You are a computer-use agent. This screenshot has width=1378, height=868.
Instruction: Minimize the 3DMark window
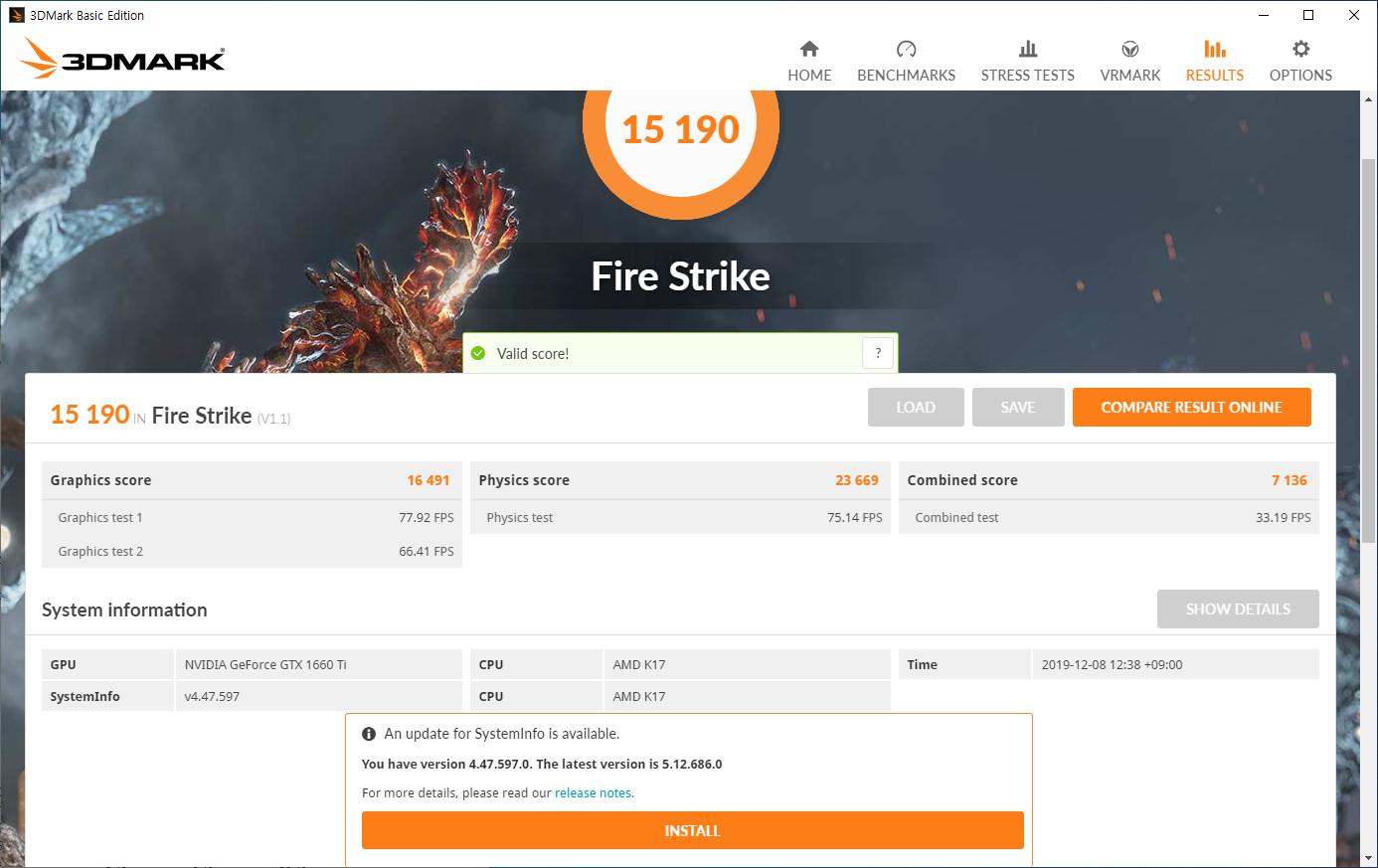(1264, 15)
